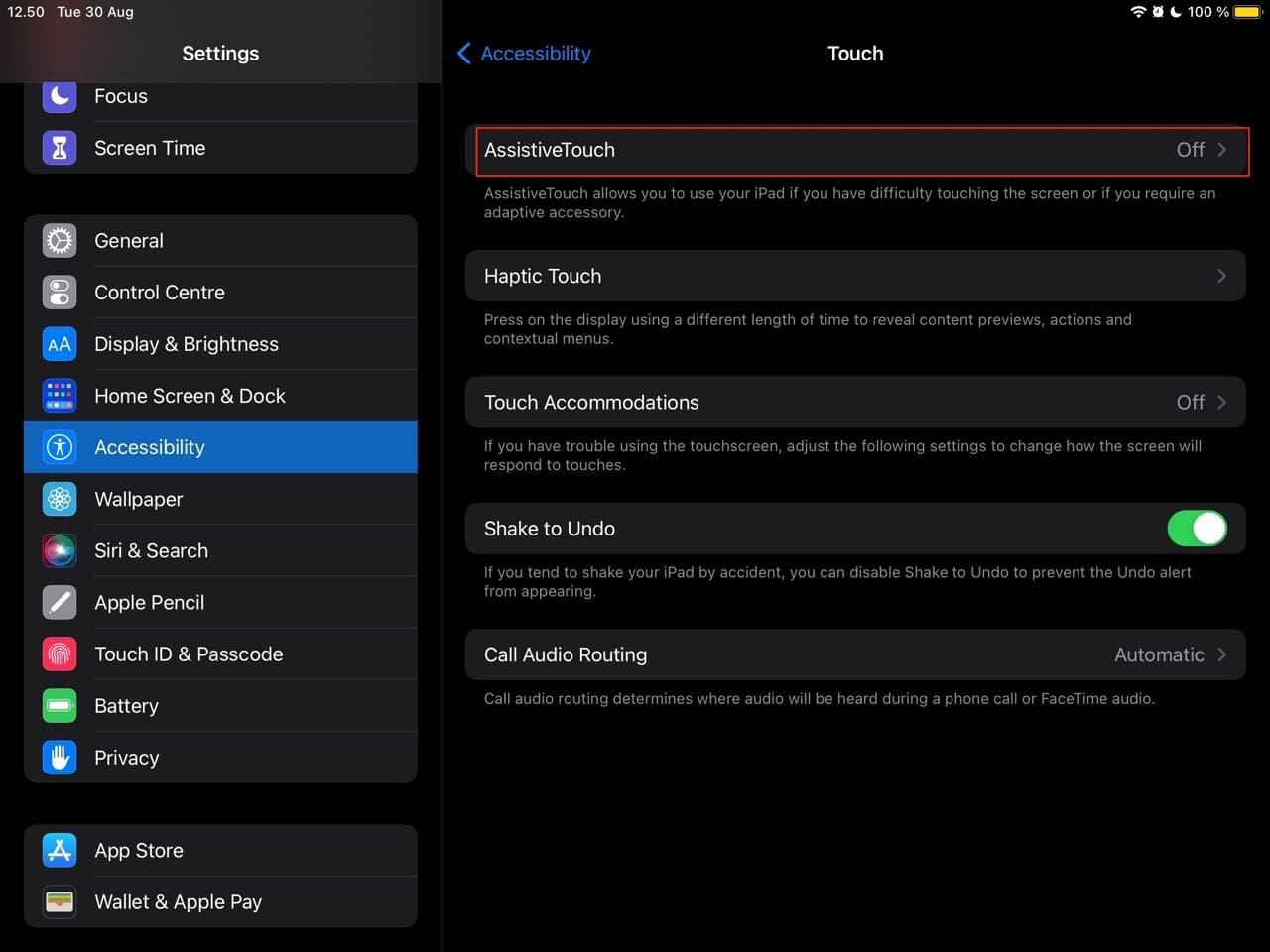This screenshot has height=952, width=1270.
Task: Tap the Display & Brightness AA icon
Action: (60, 344)
